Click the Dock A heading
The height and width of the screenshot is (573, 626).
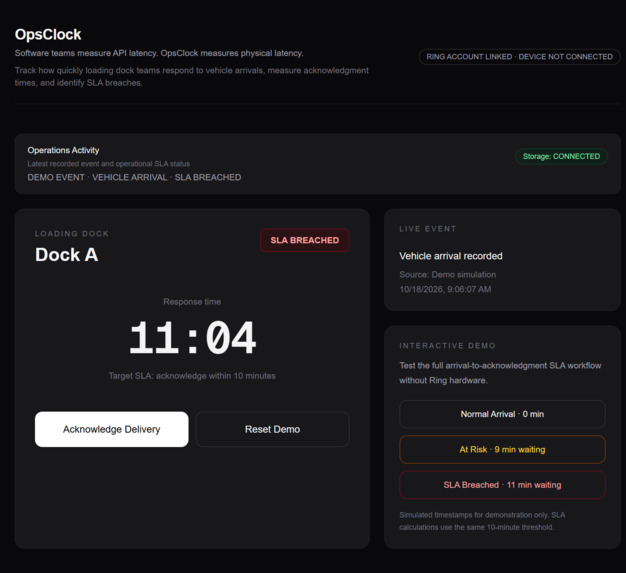[x=67, y=255]
